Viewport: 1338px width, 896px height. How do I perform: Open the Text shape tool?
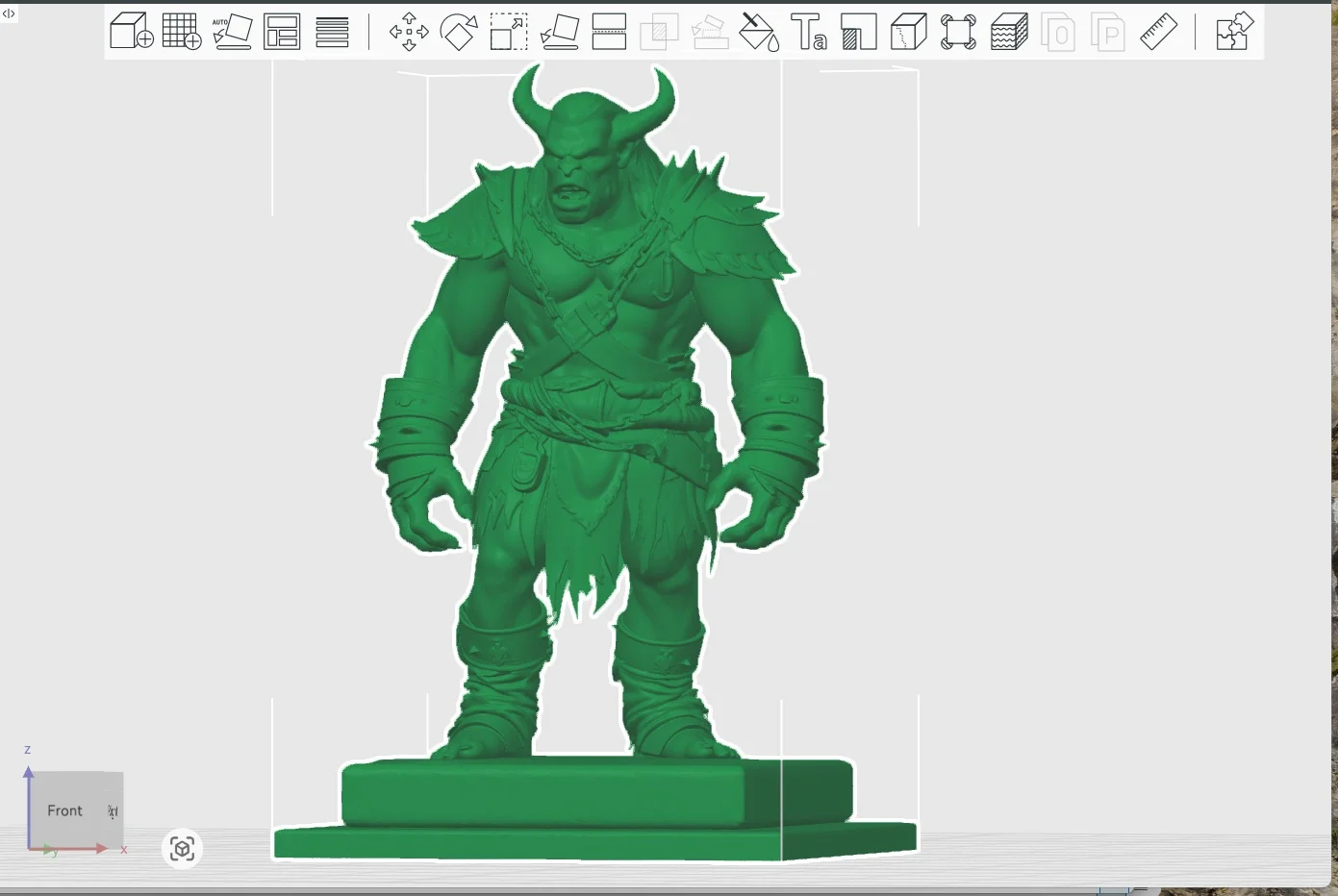coord(809,32)
